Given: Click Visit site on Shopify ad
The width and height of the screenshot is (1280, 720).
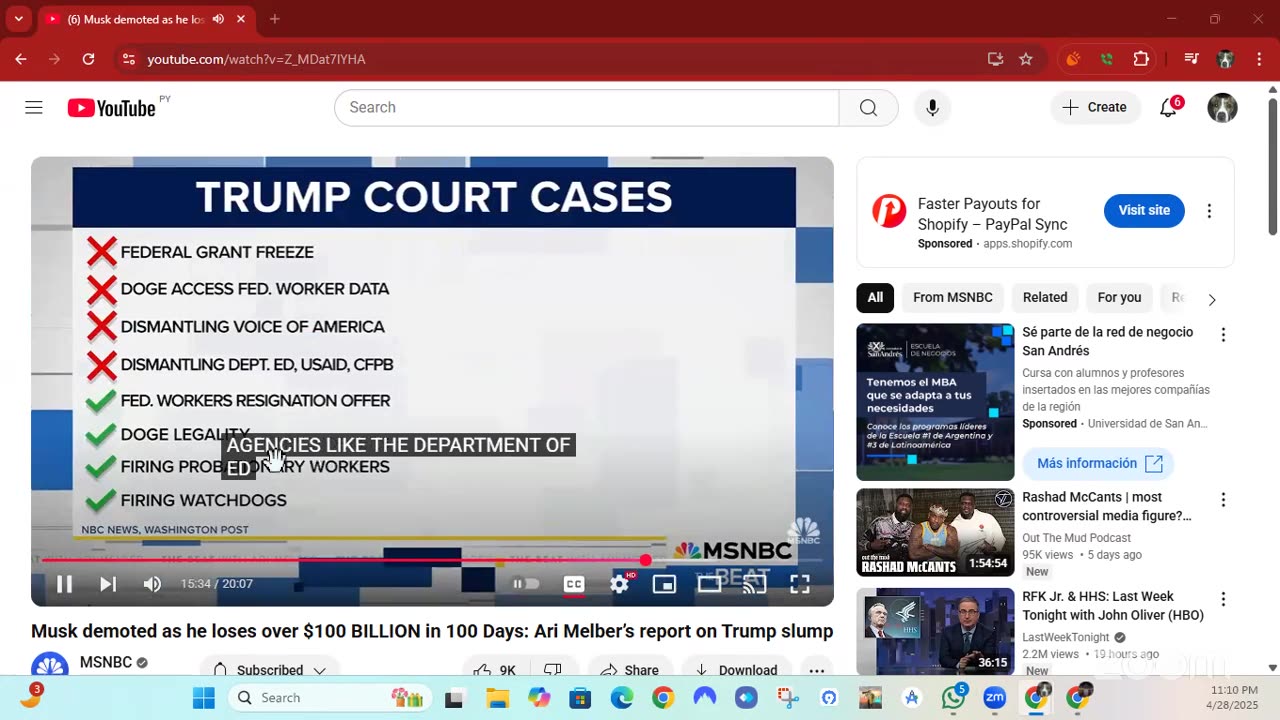Looking at the screenshot, I should 1144,210.
